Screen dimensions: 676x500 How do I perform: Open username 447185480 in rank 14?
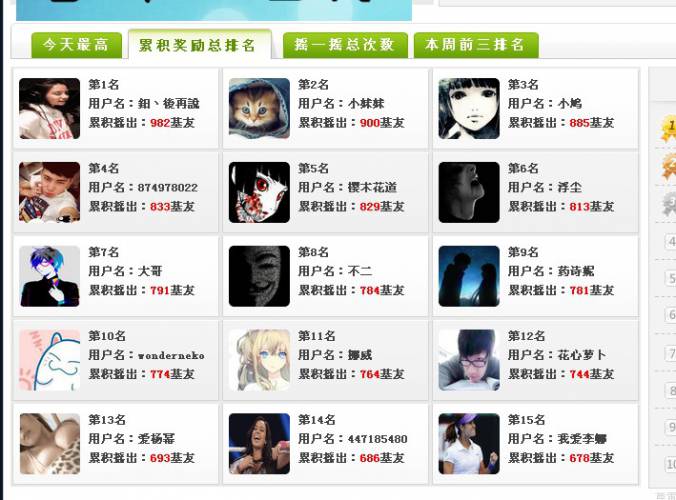(377, 439)
